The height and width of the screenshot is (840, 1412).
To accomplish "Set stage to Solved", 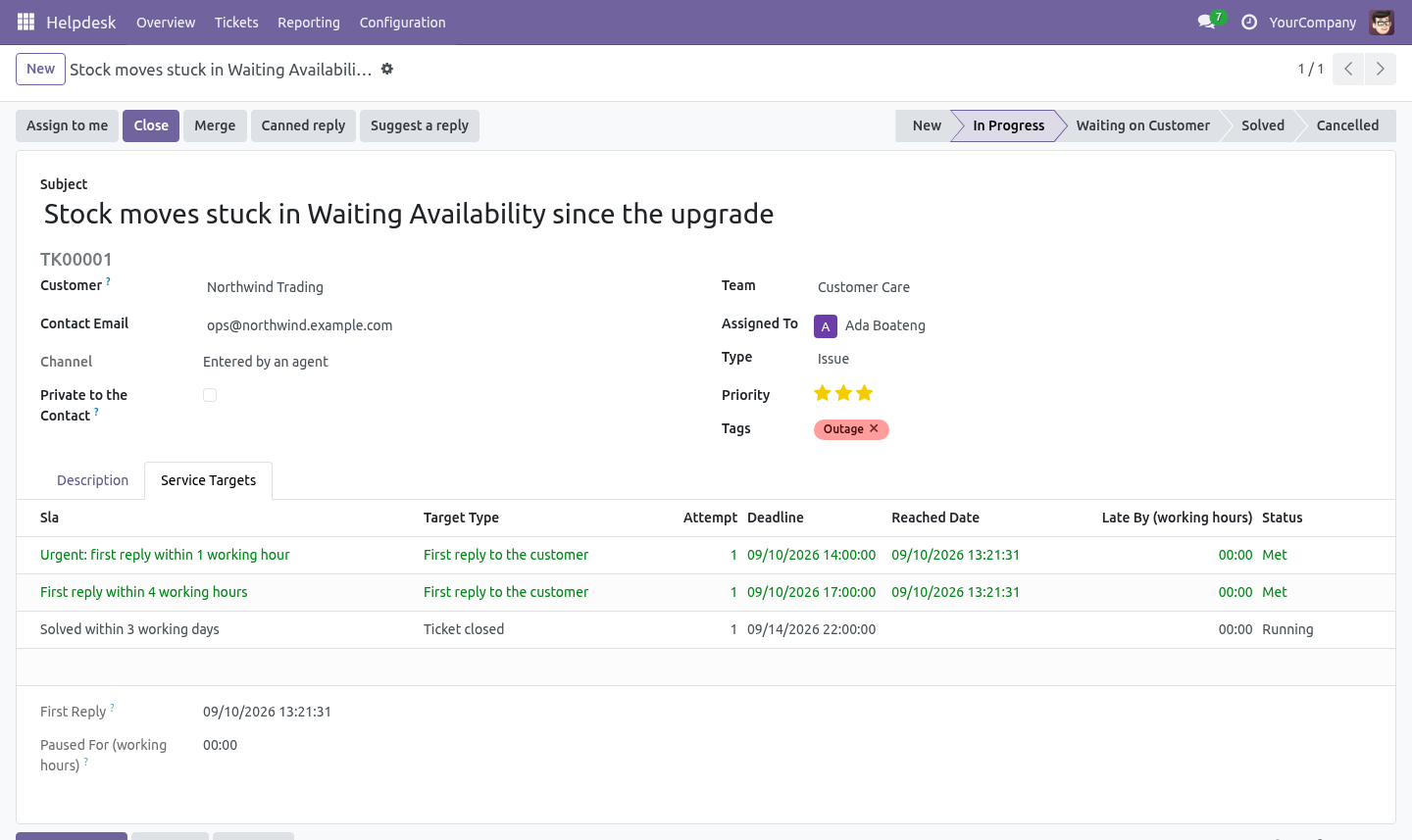I will pyautogui.click(x=1263, y=125).
